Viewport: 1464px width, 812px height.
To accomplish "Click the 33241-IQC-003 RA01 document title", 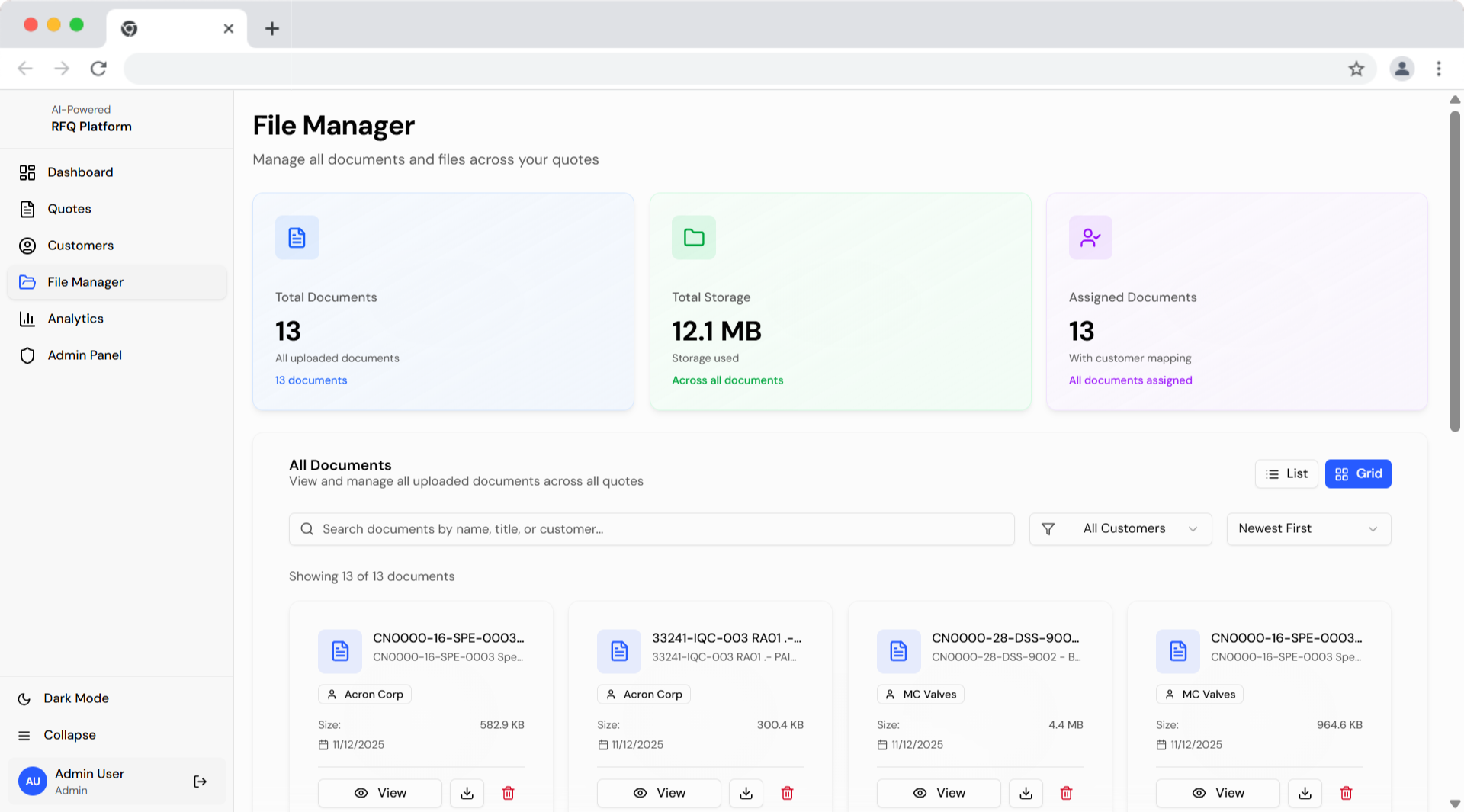I will pyautogui.click(x=727, y=638).
